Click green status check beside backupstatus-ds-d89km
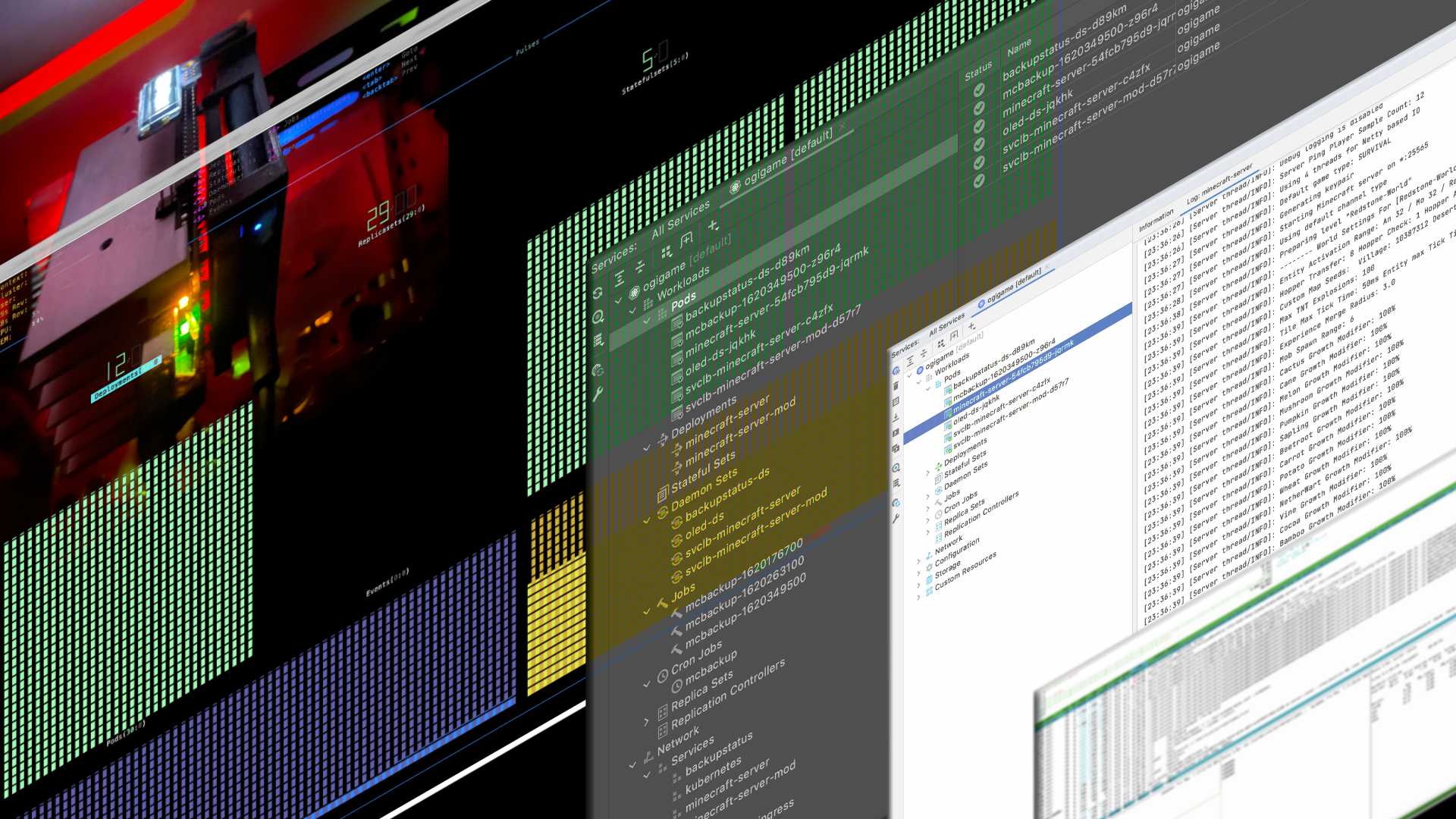 (x=979, y=89)
